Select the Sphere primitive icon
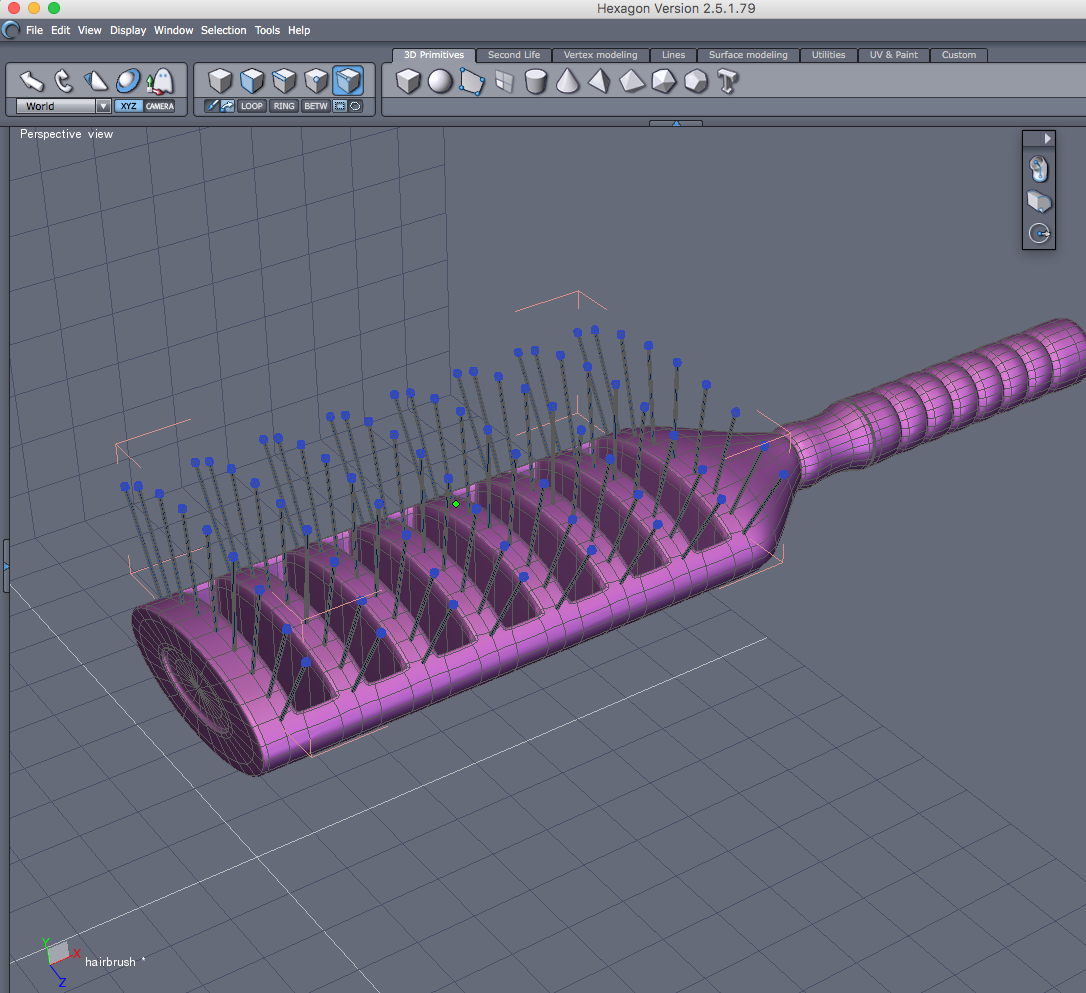The height and width of the screenshot is (993, 1086). pyautogui.click(x=440, y=82)
